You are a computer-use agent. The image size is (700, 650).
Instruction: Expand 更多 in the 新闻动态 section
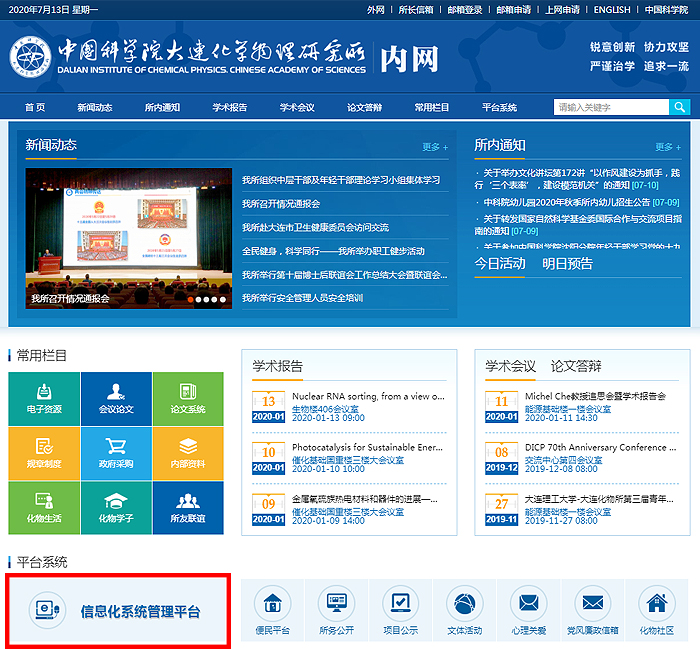pyautogui.click(x=435, y=147)
